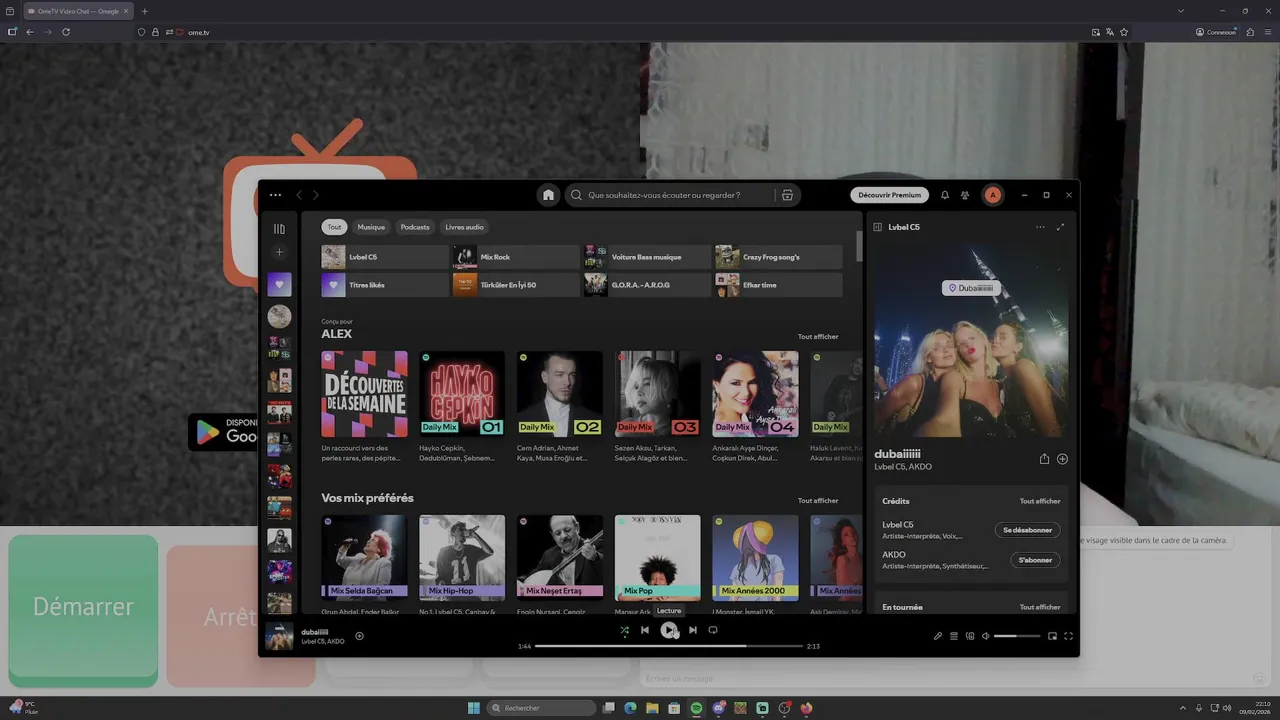Click the Windows taskbar Rechercher box
Viewport: 1280px width, 720px height.
coord(540,708)
